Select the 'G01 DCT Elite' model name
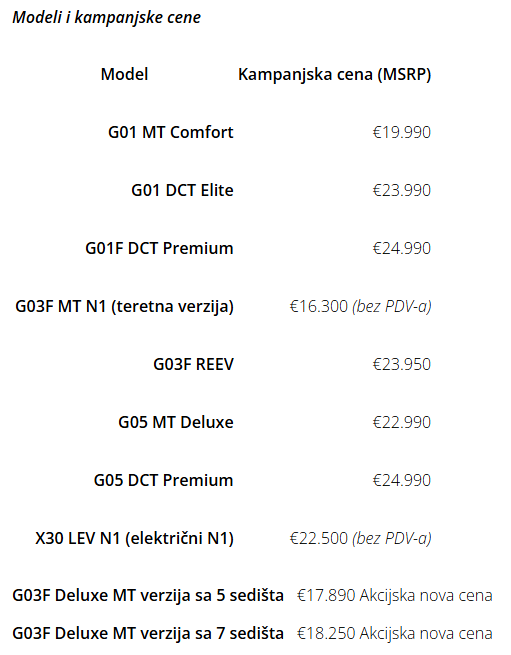 pyautogui.click(x=183, y=190)
